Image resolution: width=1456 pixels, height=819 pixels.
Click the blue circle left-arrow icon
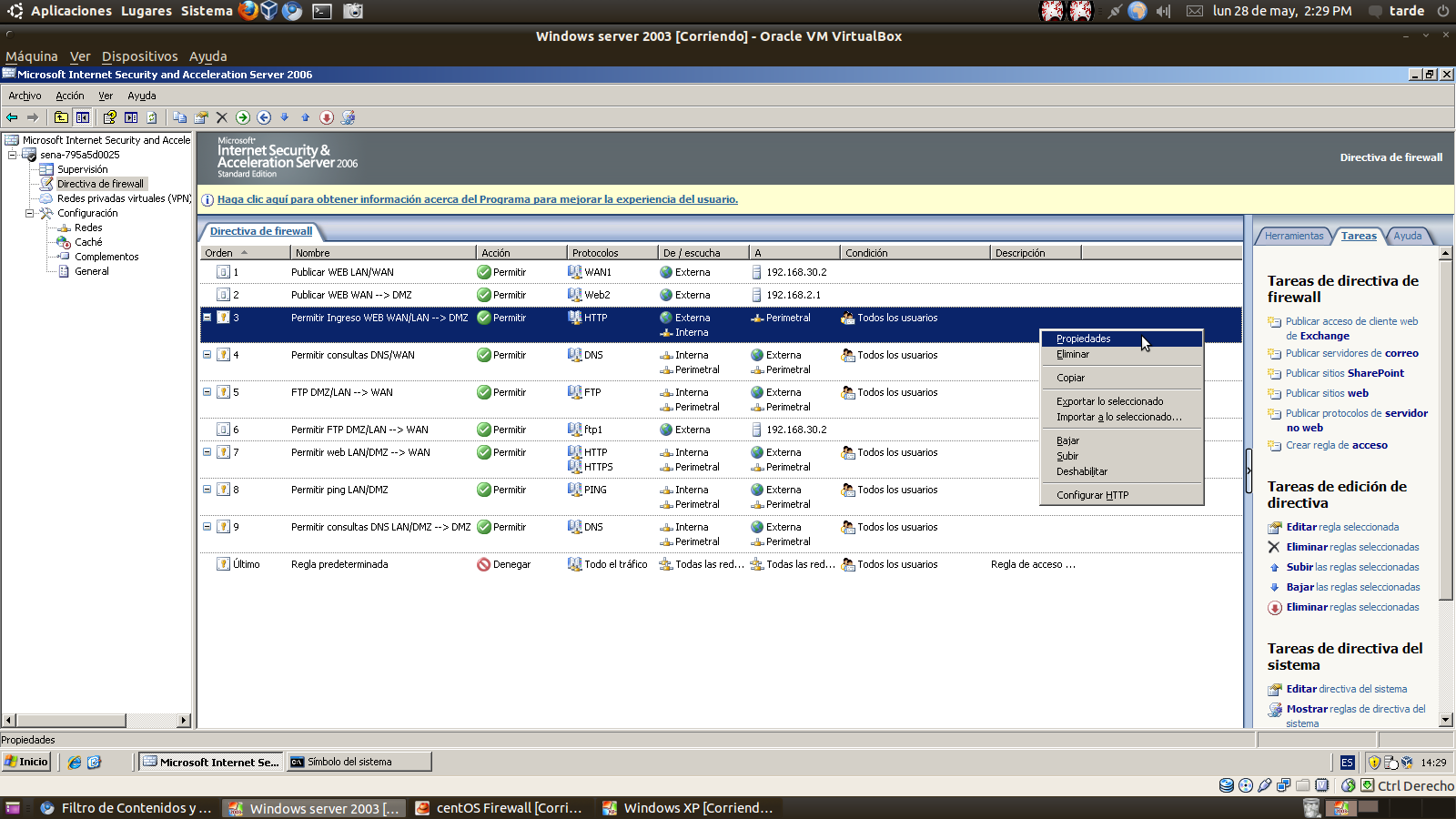(x=264, y=117)
